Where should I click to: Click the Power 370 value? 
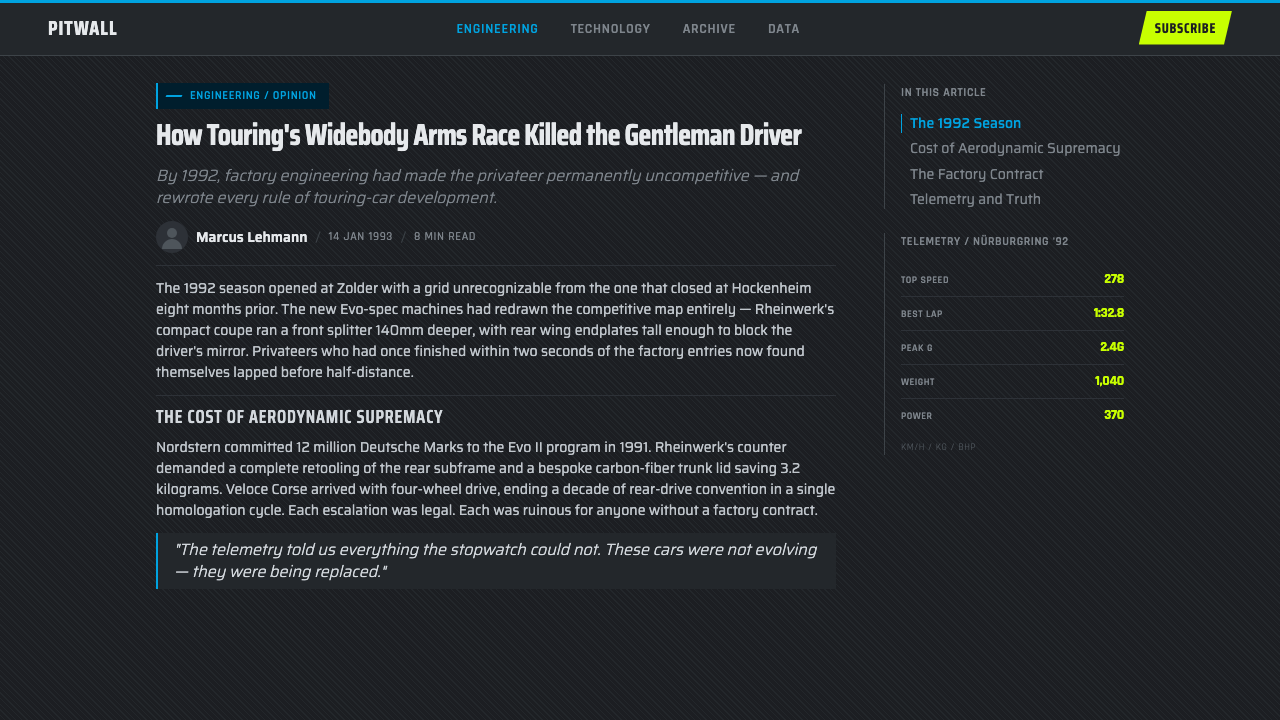pyautogui.click(x=1114, y=415)
